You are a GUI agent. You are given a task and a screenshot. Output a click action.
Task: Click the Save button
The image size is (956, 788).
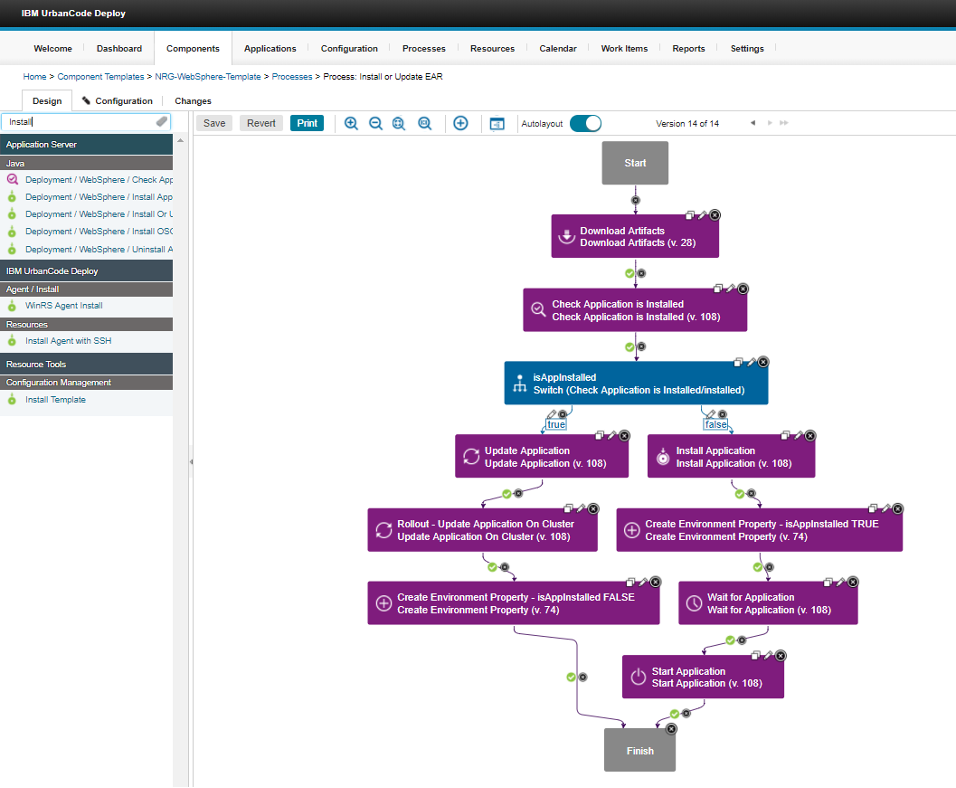click(213, 123)
